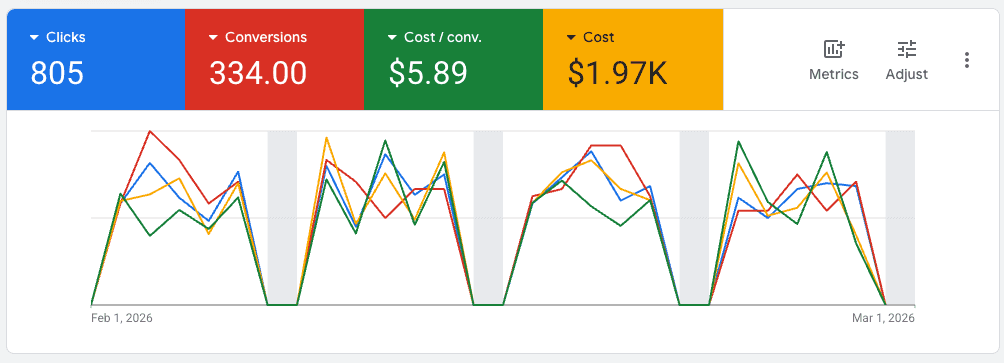Click the Clicks label text
Image resolution: width=1004 pixels, height=363 pixels.
tap(66, 37)
